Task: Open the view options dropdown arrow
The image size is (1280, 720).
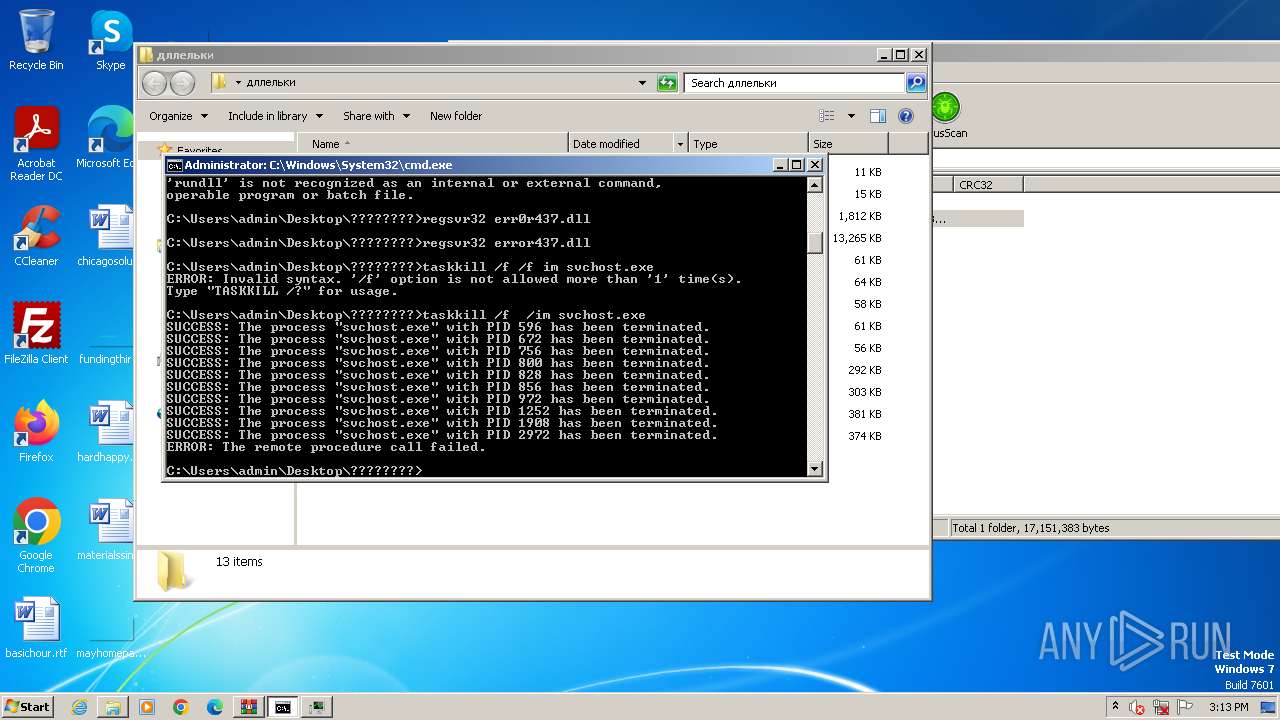Action: (x=851, y=116)
